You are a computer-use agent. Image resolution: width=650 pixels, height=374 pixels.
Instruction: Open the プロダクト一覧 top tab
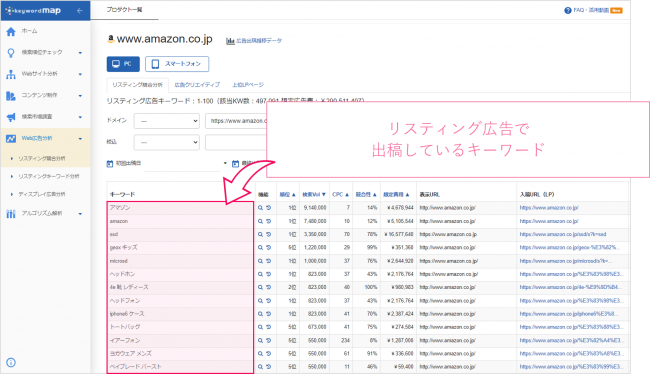point(124,10)
